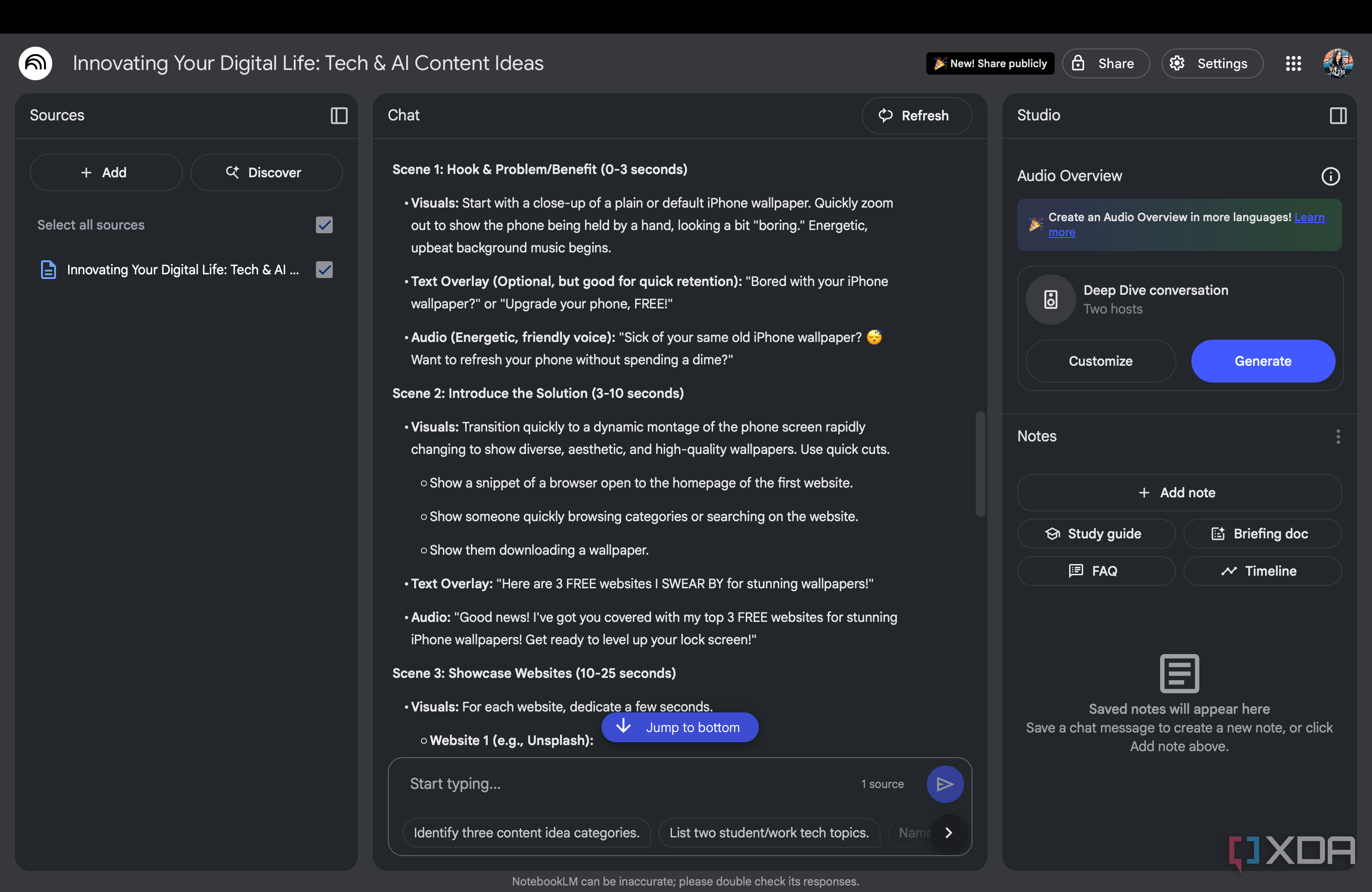Open user account avatar
This screenshot has height=892, width=1372.
(1338, 63)
